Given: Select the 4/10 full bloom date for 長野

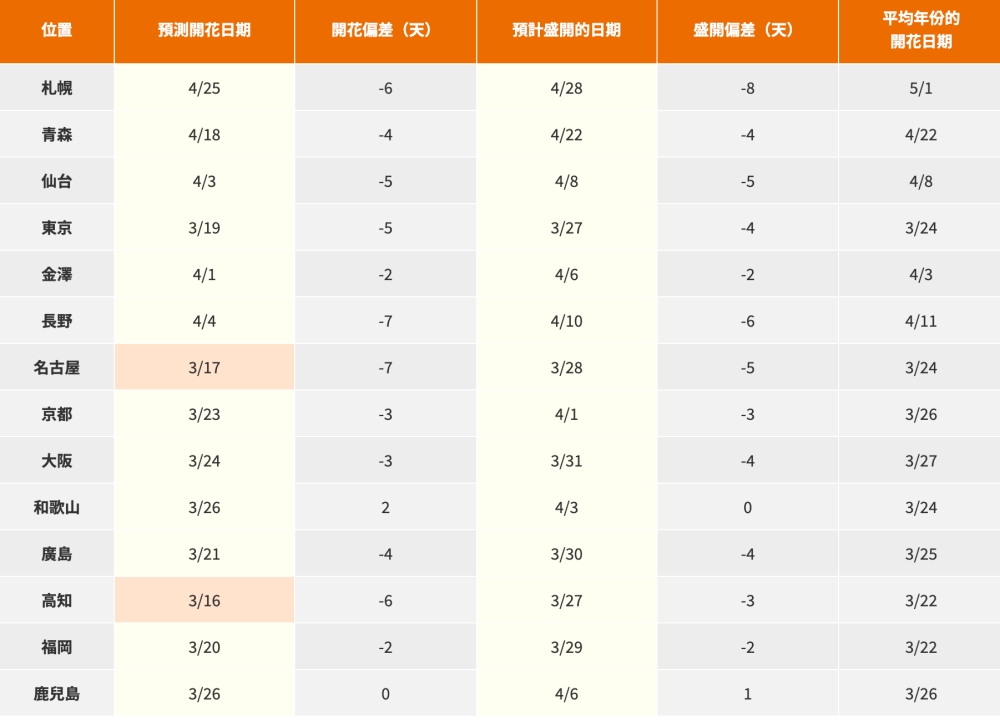Looking at the screenshot, I should 566,321.
